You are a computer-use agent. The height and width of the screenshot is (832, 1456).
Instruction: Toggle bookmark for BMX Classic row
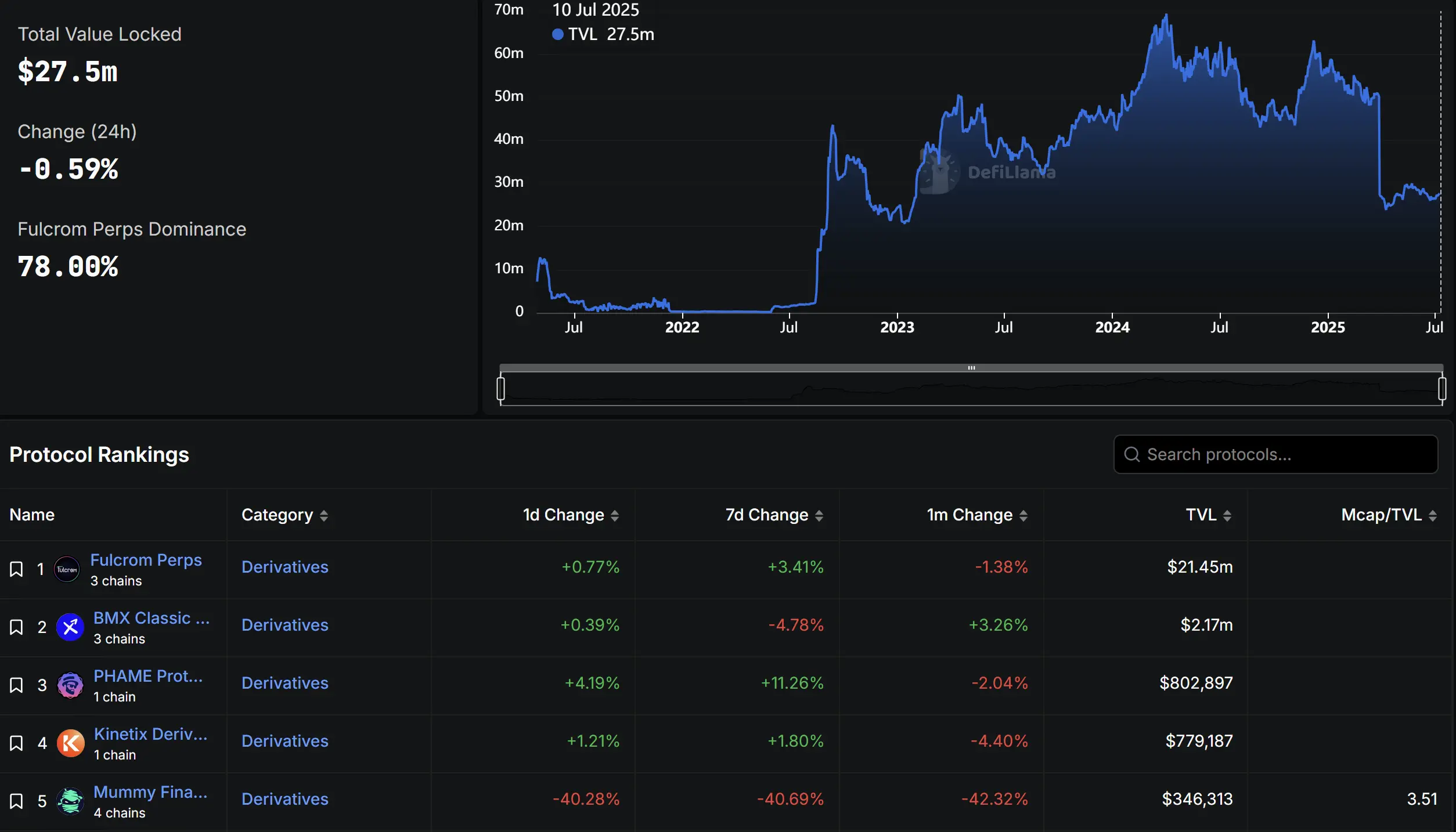point(16,627)
